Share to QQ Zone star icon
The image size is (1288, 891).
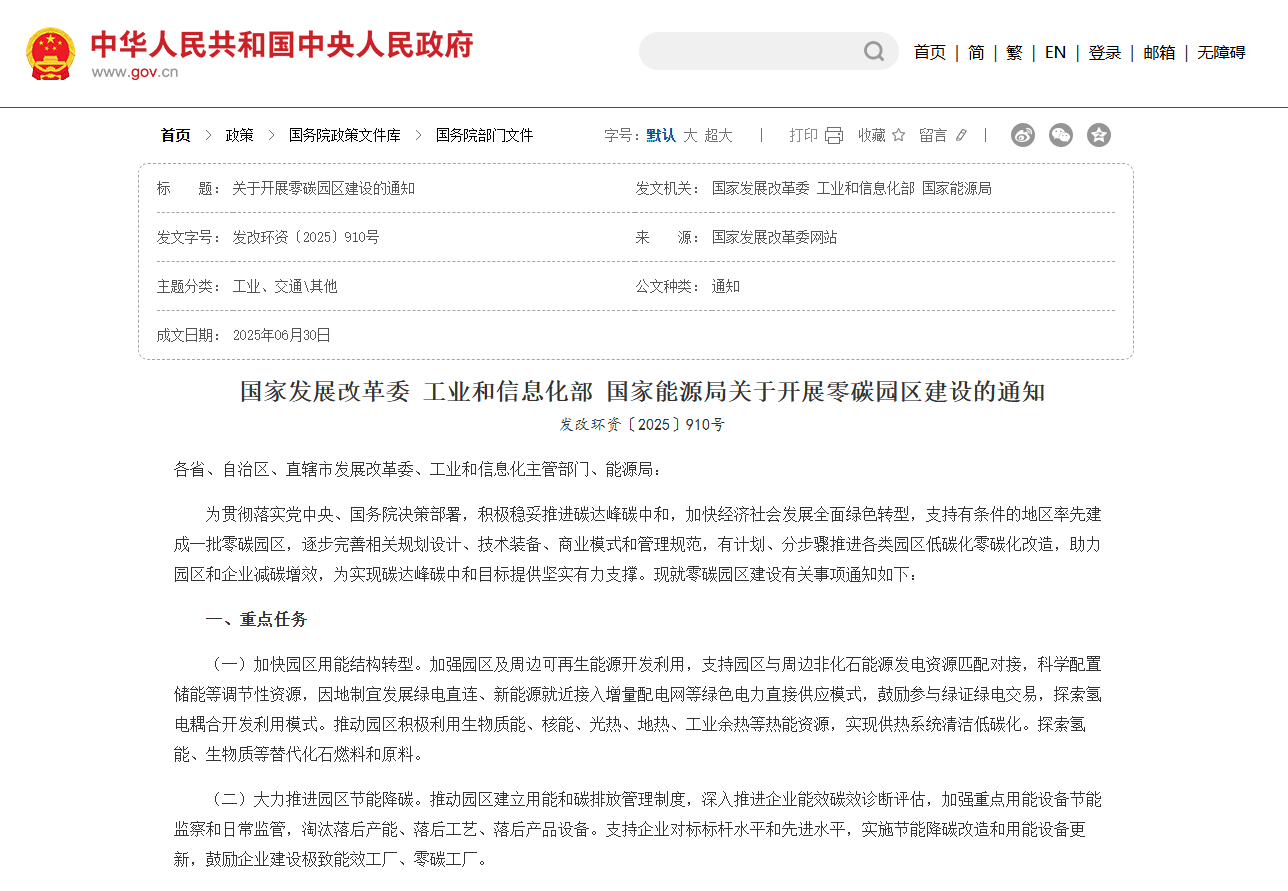point(1098,135)
